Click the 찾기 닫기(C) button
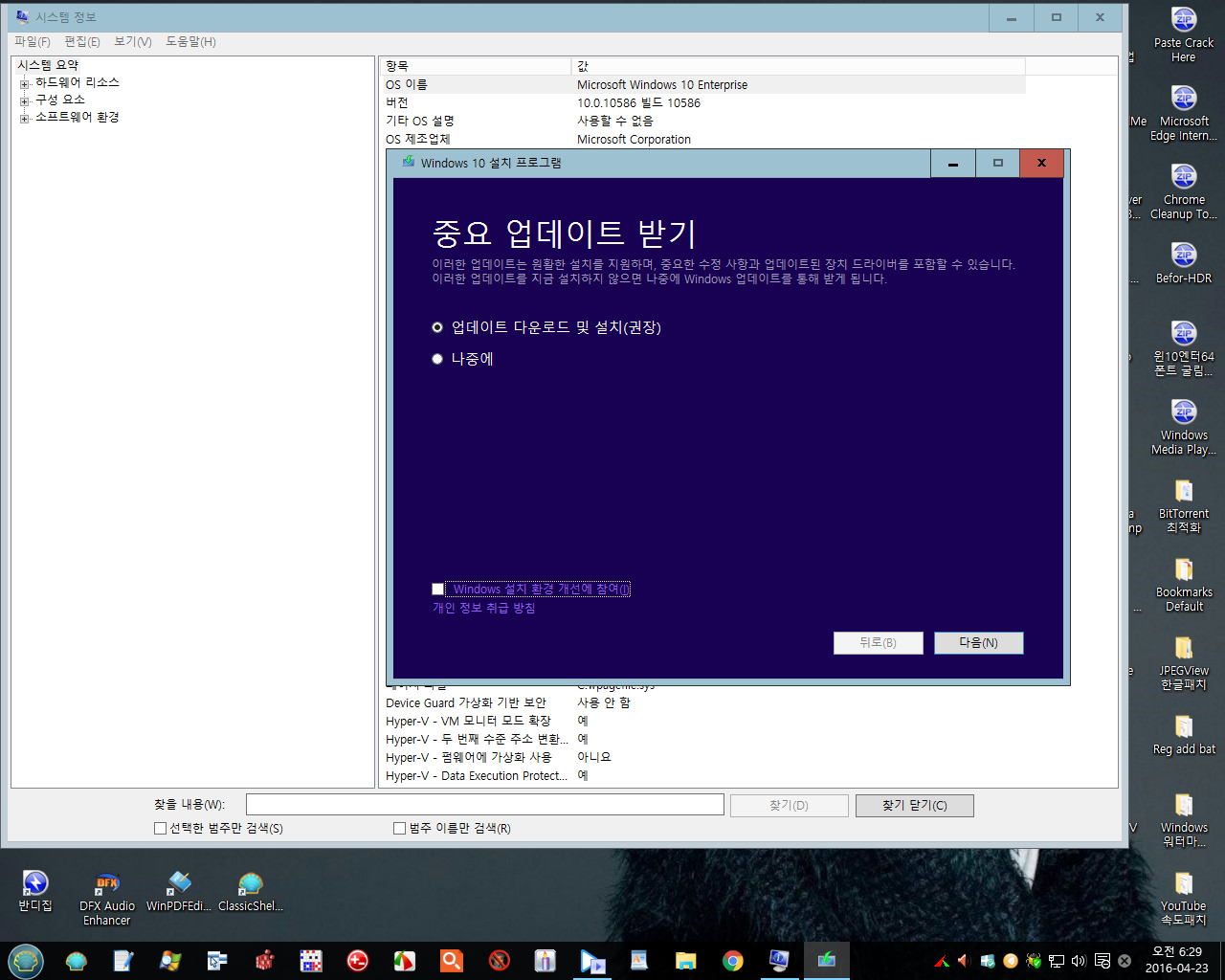1225x980 pixels. click(x=915, y=806)
